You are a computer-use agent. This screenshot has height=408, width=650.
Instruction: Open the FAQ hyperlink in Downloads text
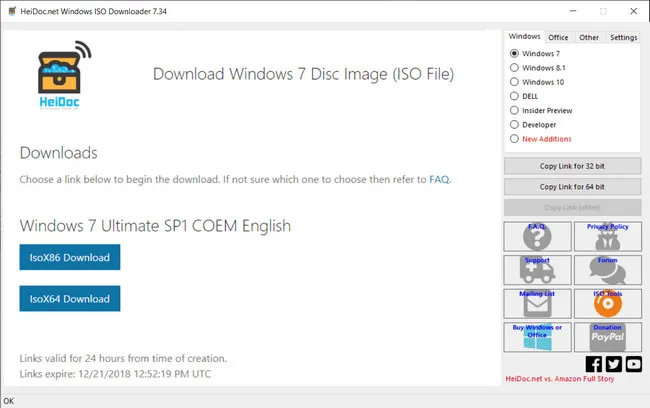click(439, 180)
